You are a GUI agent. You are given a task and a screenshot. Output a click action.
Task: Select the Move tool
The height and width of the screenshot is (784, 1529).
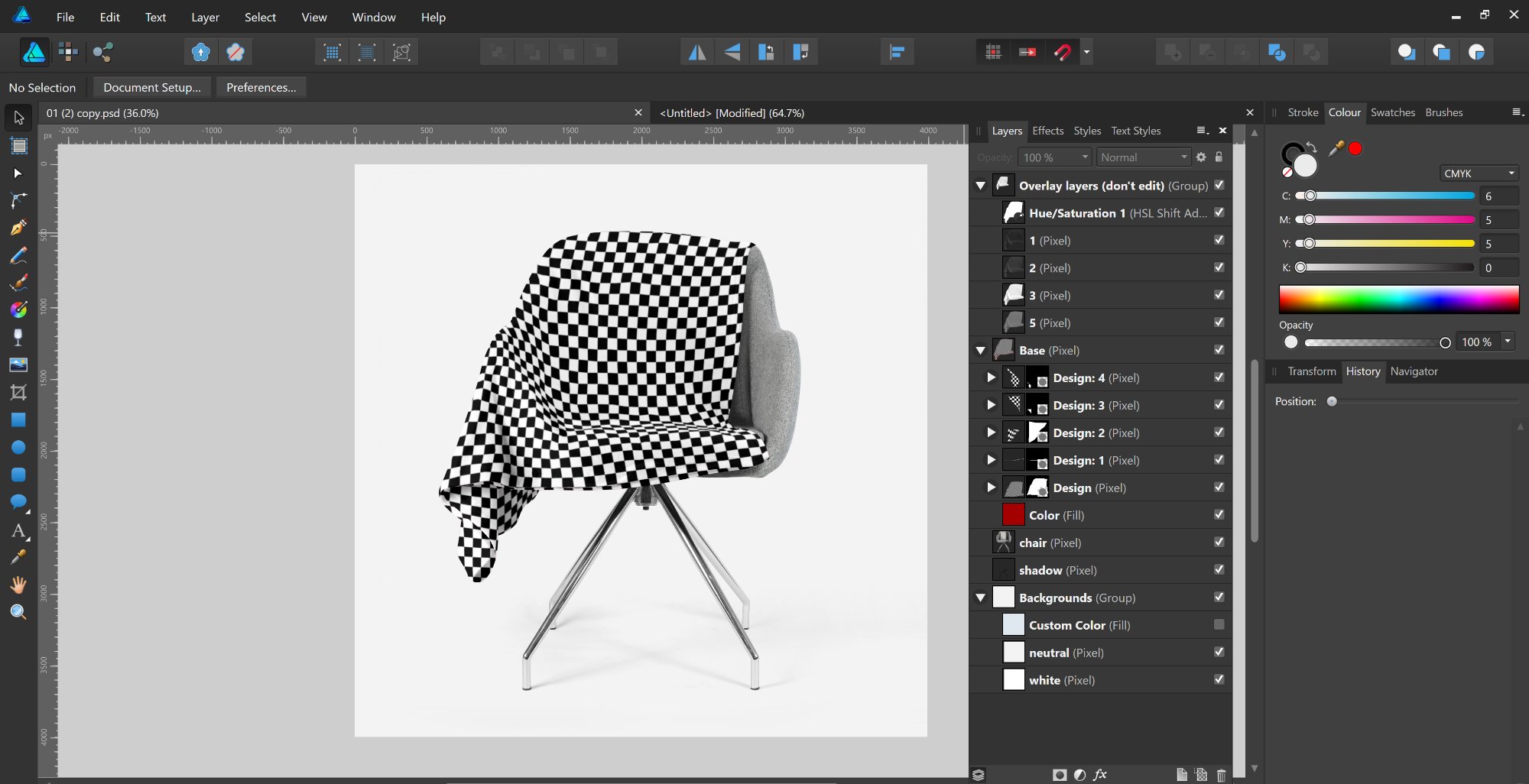coord(18,117)
